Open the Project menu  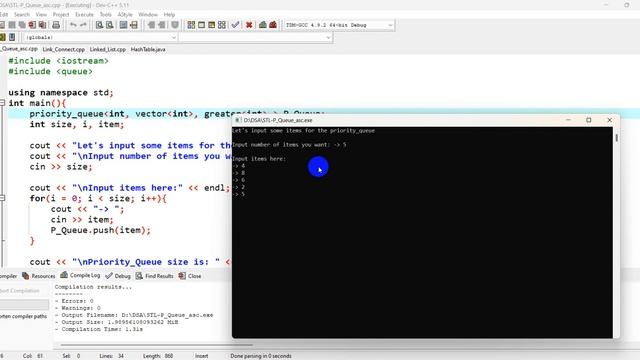[x=61, y=14]
